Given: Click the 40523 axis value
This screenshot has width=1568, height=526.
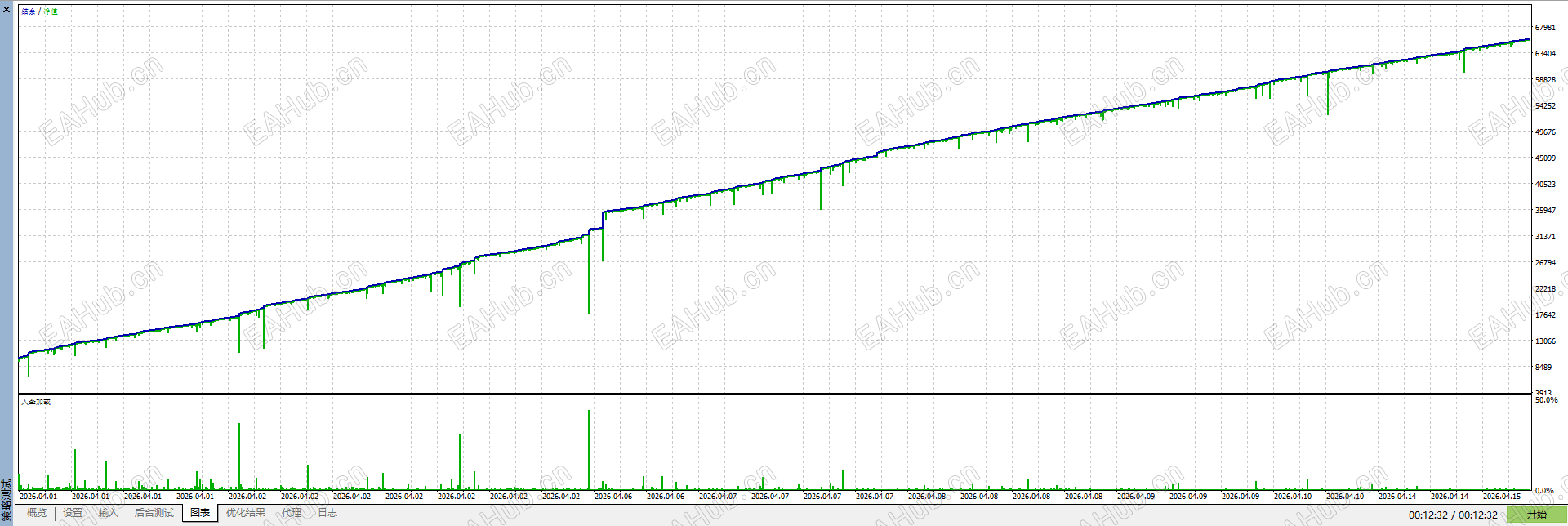Looking at the screenshot, I should (1545, 185).
